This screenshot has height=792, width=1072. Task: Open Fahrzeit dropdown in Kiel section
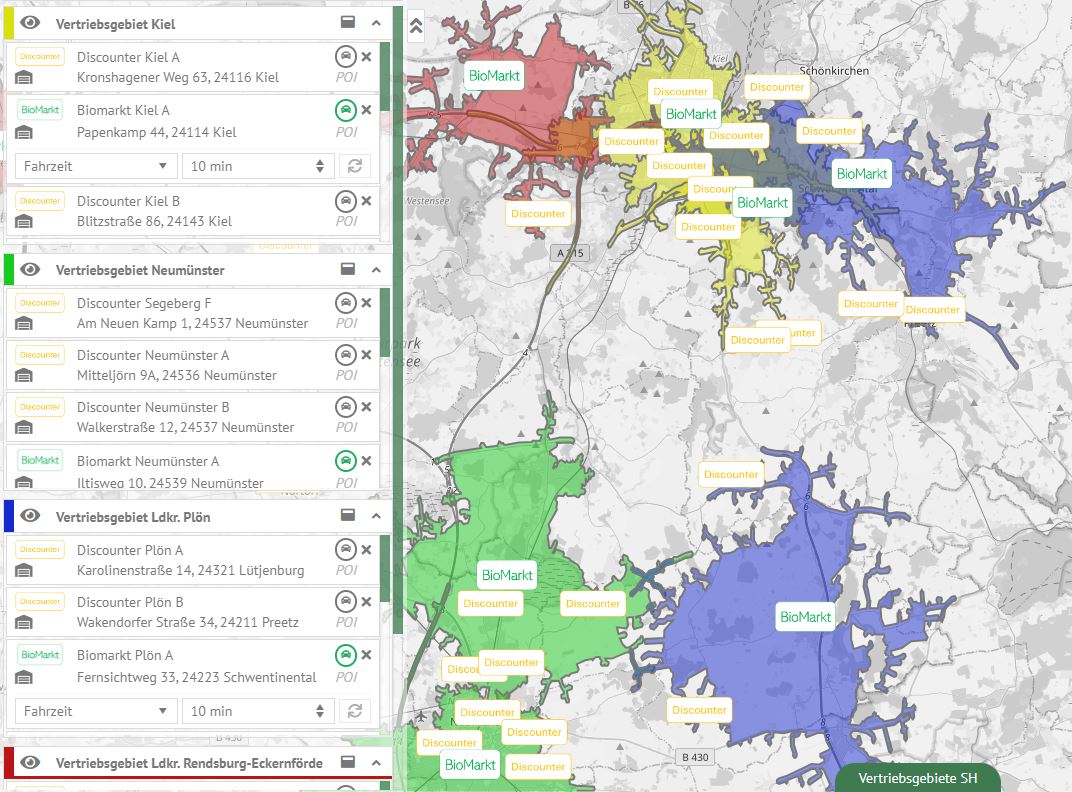point(96,166)
